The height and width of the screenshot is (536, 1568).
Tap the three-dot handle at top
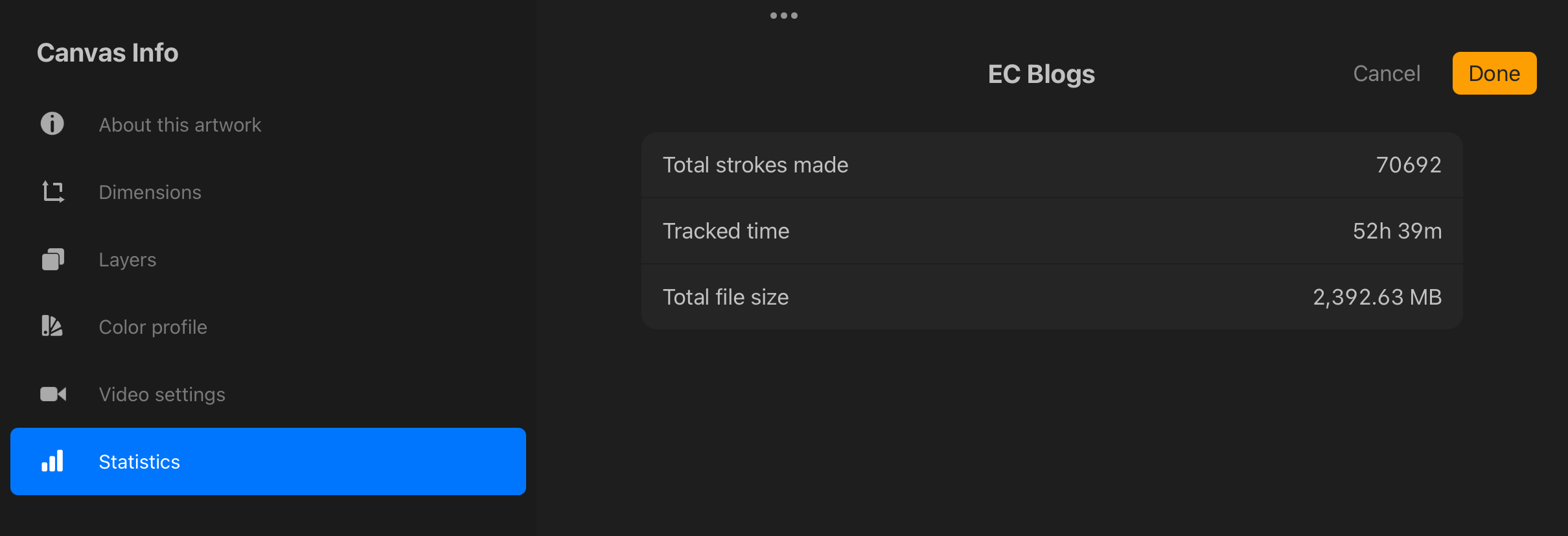point(784,16)
